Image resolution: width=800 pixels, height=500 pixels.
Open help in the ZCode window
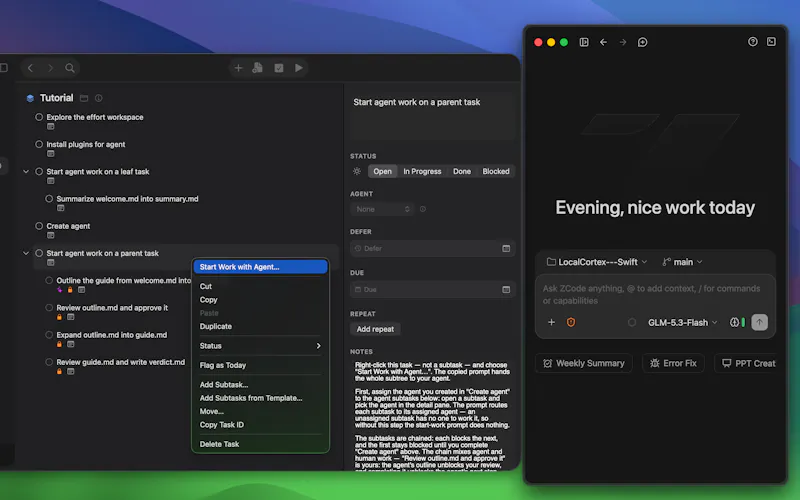(753, 42)
